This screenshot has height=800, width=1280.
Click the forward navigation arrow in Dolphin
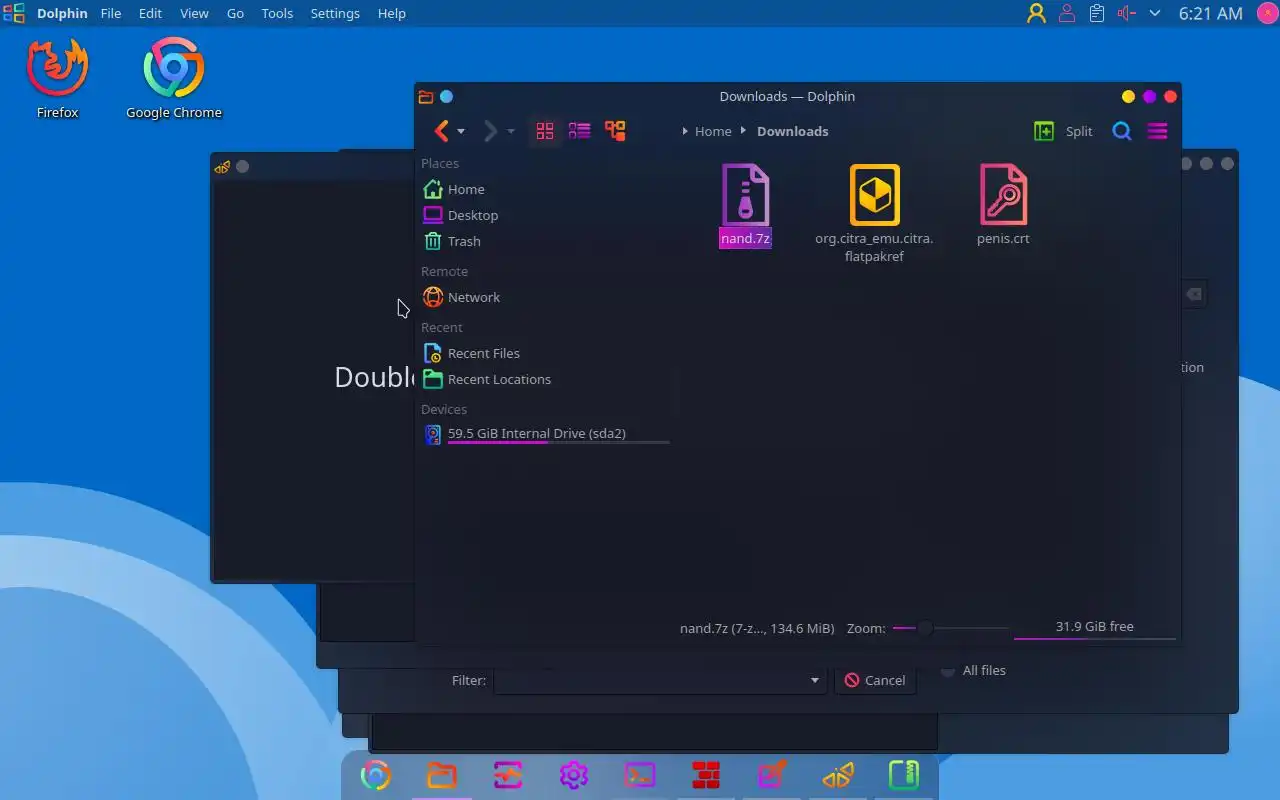(490, 131)
